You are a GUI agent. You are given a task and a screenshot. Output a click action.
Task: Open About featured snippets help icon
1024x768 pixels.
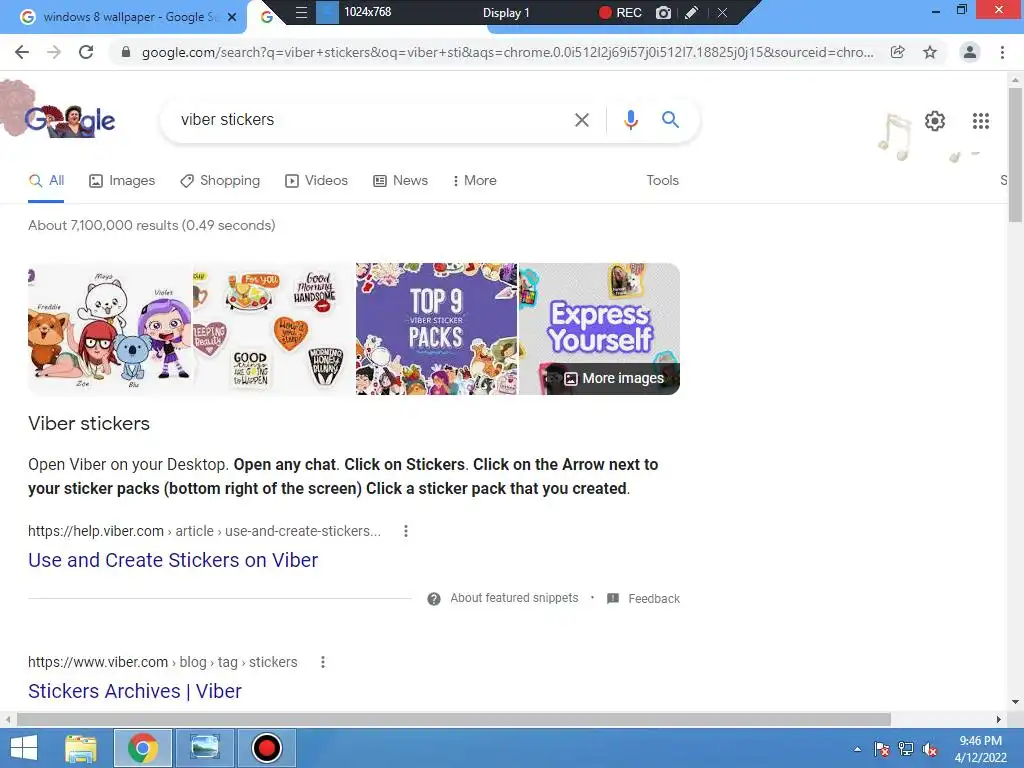(434, 599)
